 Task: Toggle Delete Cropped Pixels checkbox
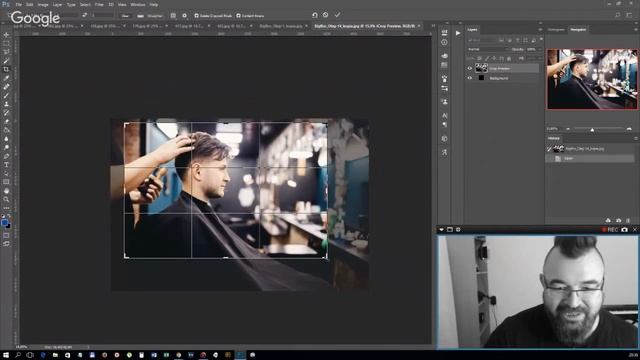tap(196, 16)
